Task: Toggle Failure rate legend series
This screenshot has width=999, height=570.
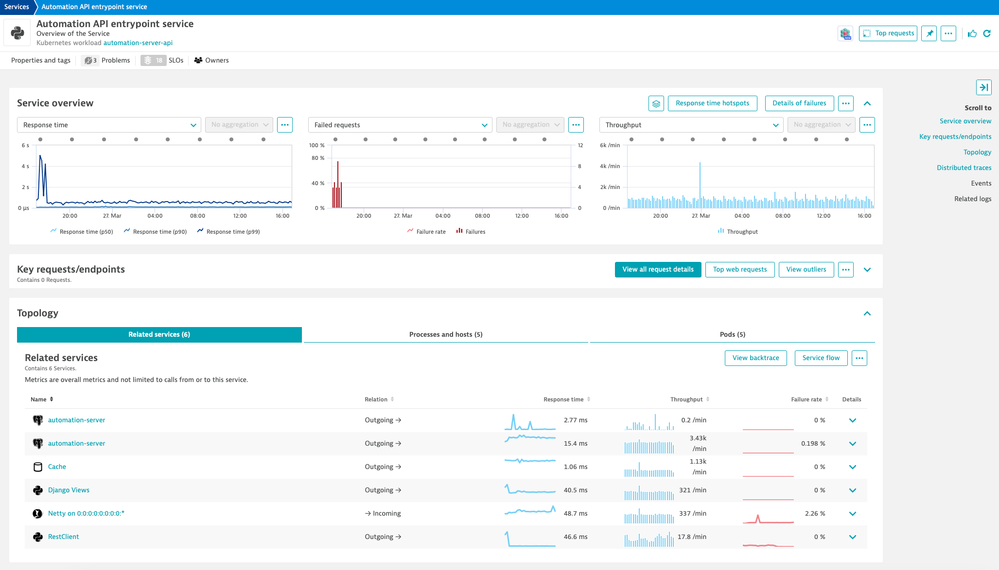Action: tap(426, 231)
